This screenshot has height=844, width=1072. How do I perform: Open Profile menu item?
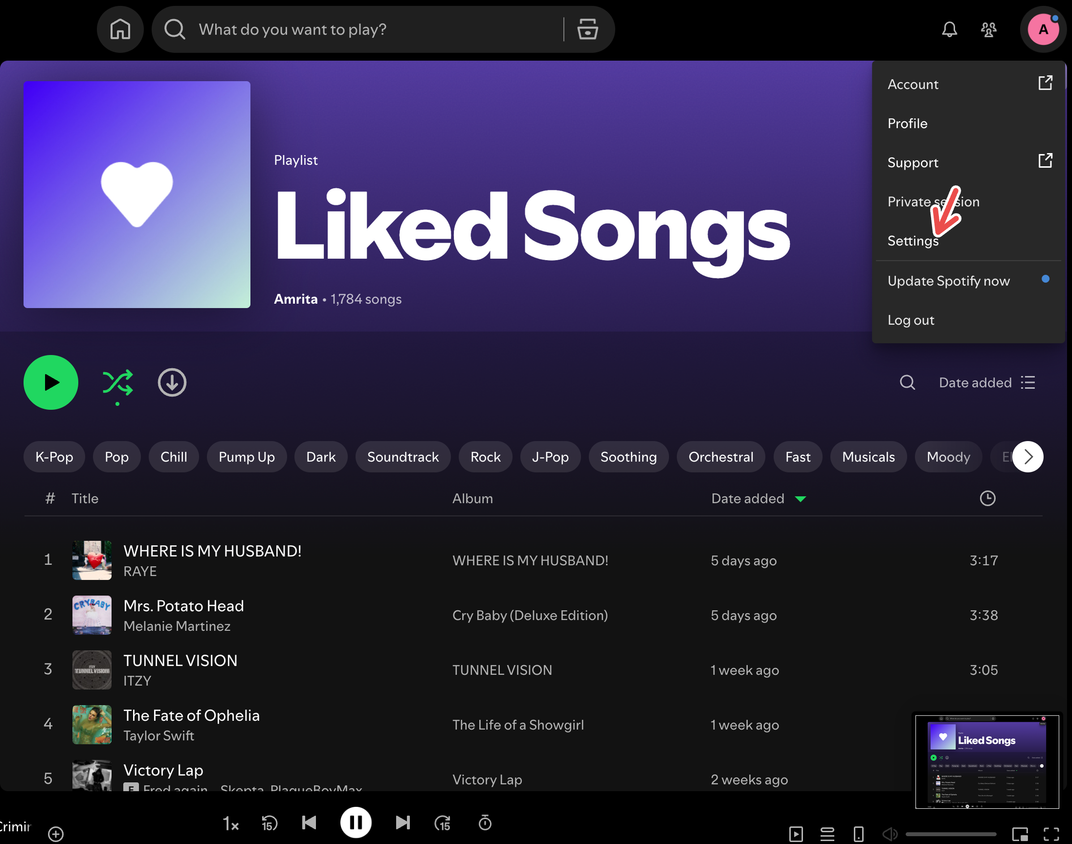pyautogui.click(x=968, y=123)
